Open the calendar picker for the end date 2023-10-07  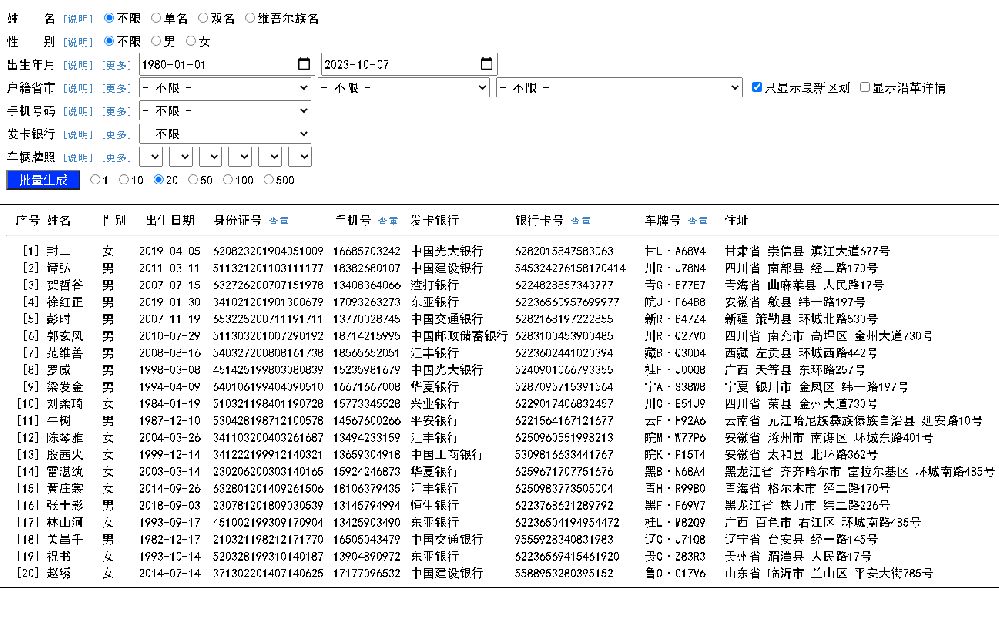click(485, 63)
